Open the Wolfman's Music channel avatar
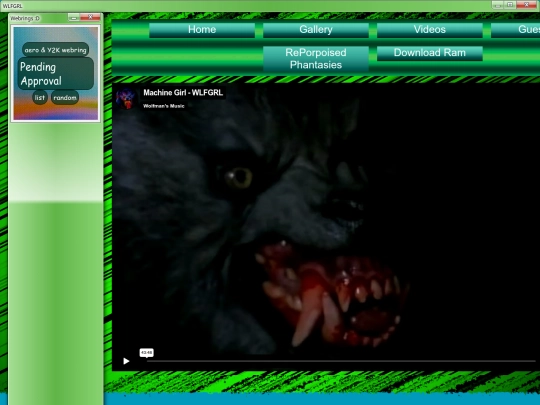The height and width of the screenshot is (405, 540). tap(125, 98)
